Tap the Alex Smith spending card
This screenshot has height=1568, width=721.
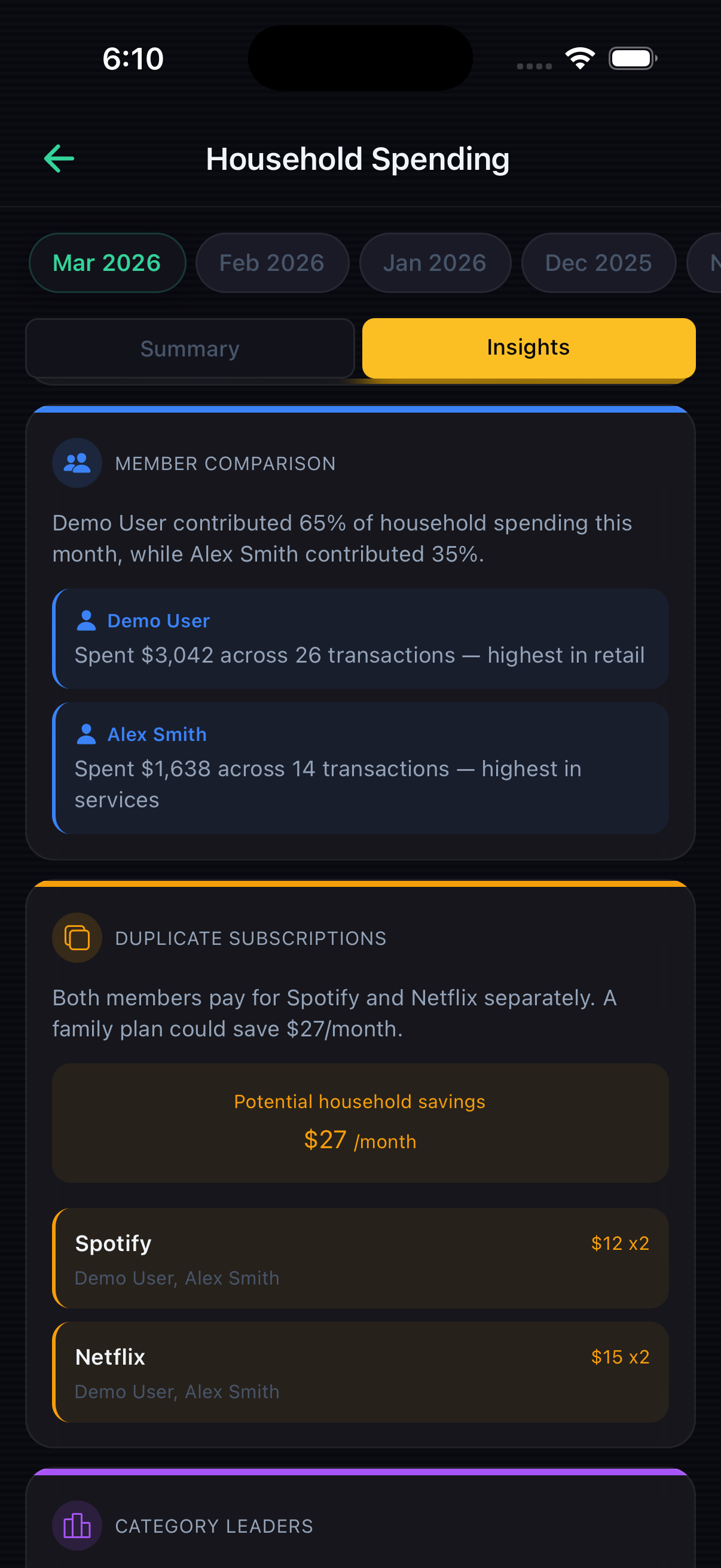pyautogui.click(x=360, y=768)
